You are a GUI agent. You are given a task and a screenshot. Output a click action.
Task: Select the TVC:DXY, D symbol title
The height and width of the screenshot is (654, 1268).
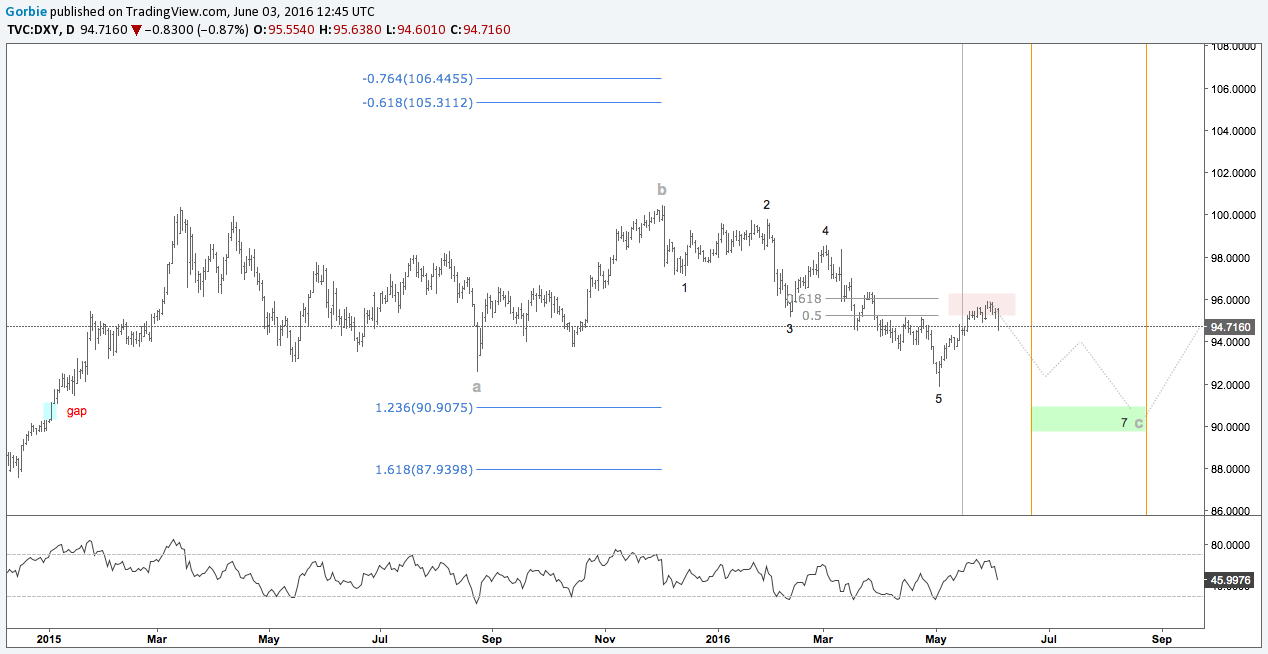pos(41,29)
